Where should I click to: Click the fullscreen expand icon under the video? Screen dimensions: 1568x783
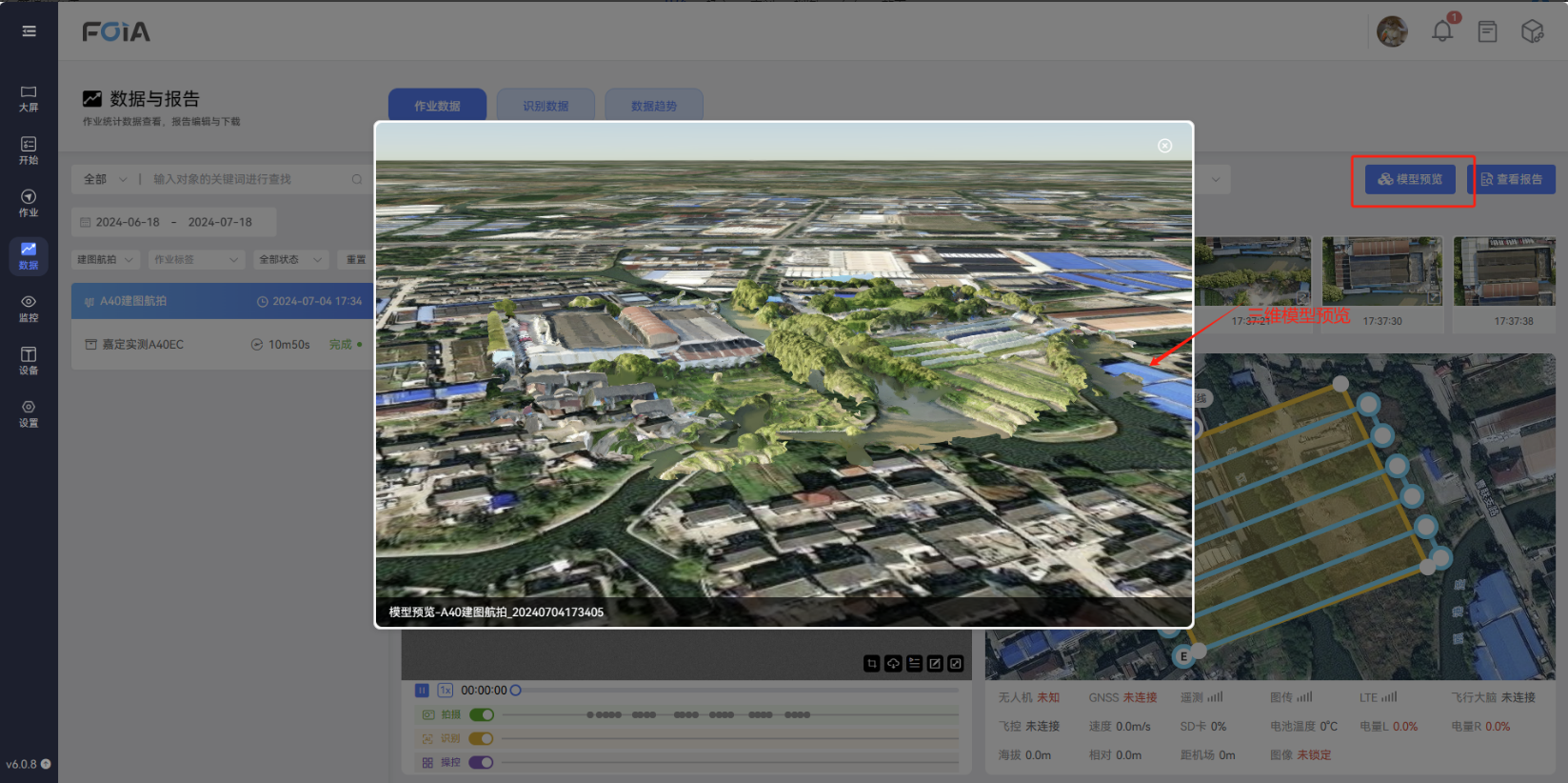(x=956, y=664)
